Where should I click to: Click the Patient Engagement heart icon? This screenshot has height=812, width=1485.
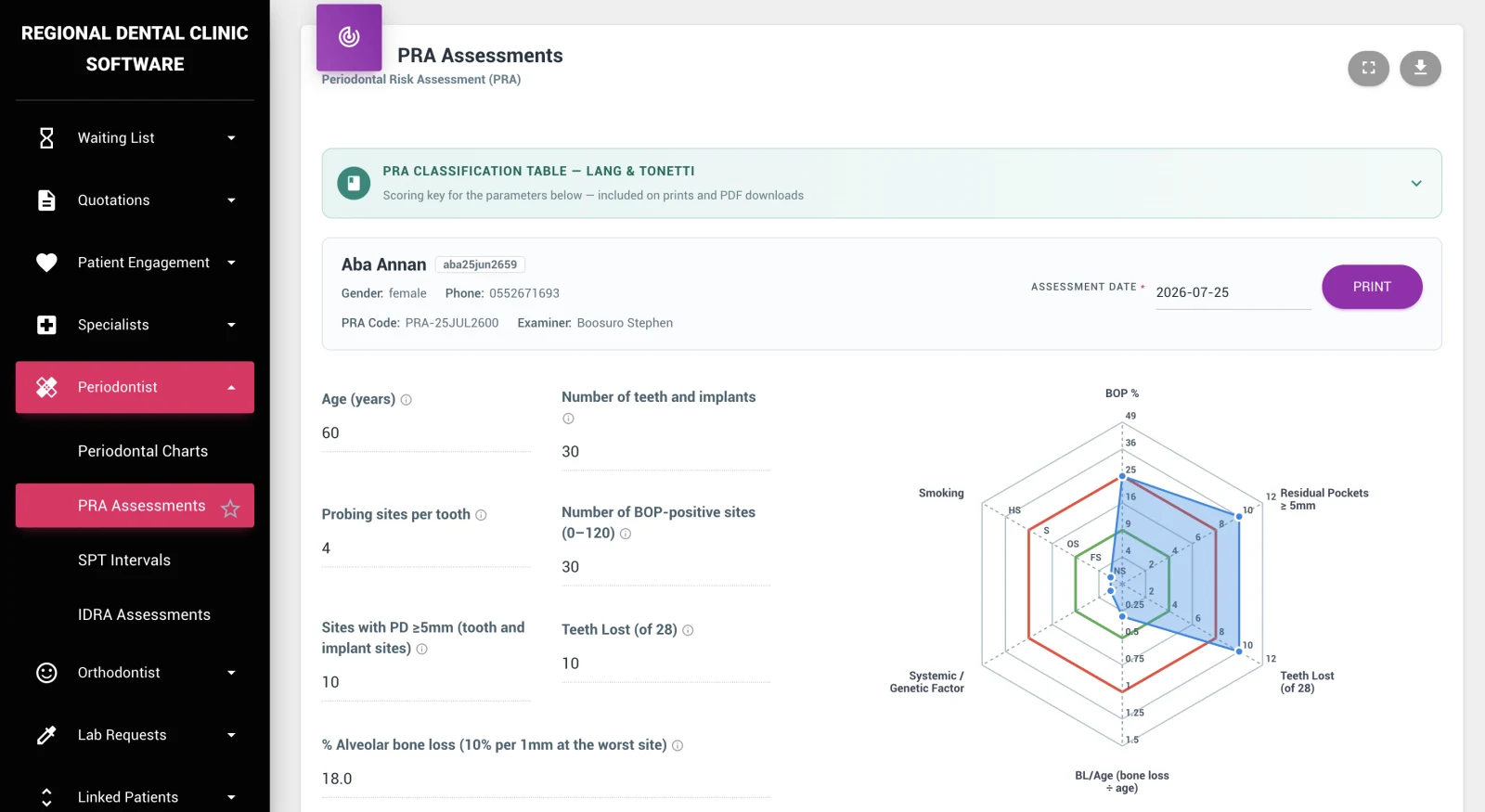coord(46,263)
